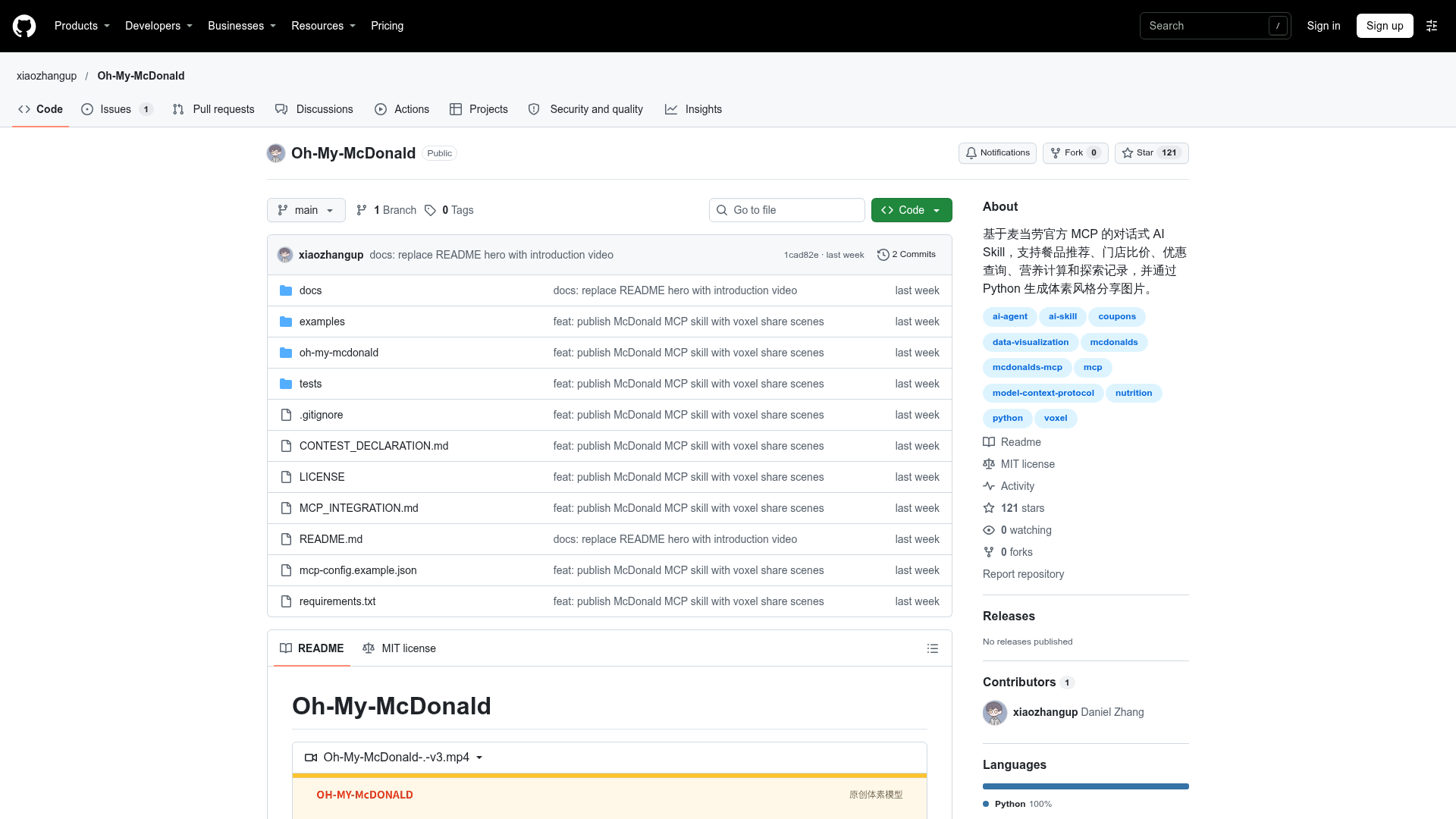Click the tag icon beside 0 Tags
The image size is (1456, 819).
click(430, 210)
